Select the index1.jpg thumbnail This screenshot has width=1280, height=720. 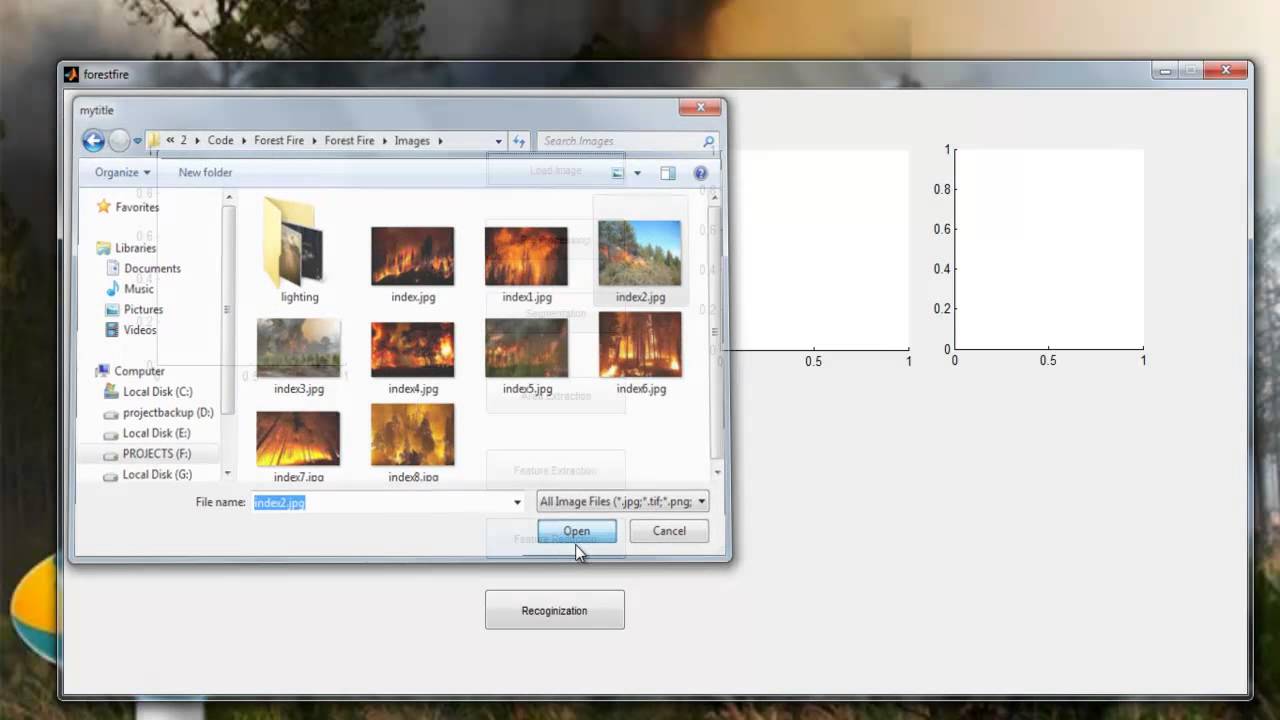point(526,257)
